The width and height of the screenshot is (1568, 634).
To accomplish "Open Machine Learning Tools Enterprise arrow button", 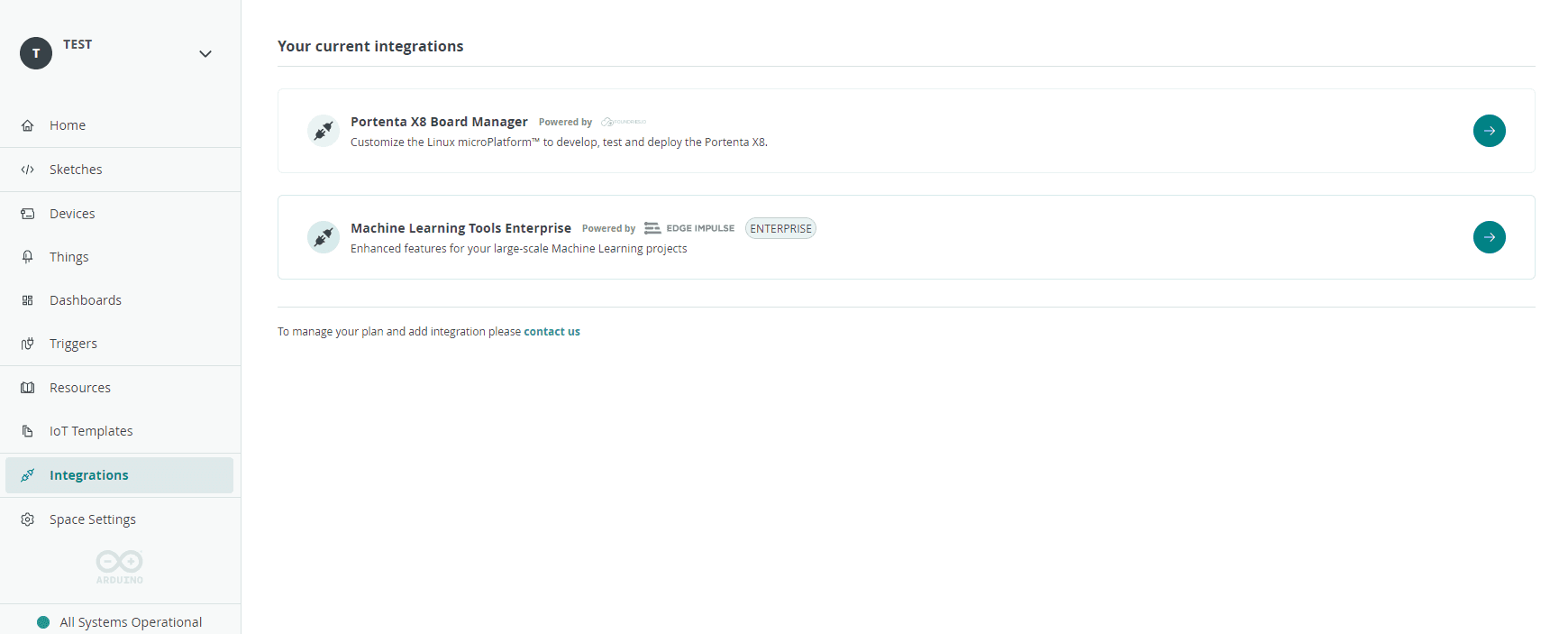I will (1489, 237).
